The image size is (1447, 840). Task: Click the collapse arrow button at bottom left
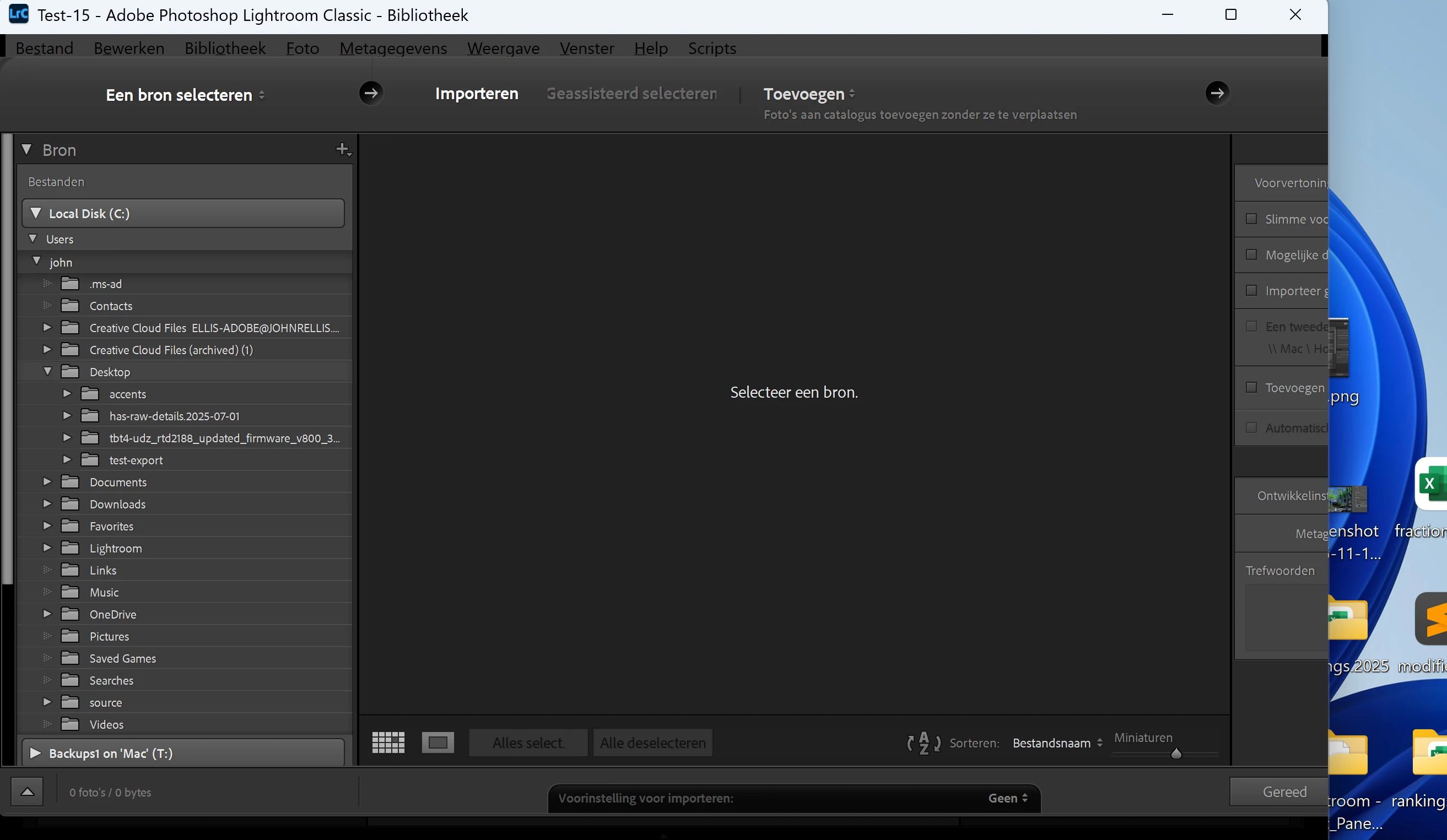tap(27, 792)
